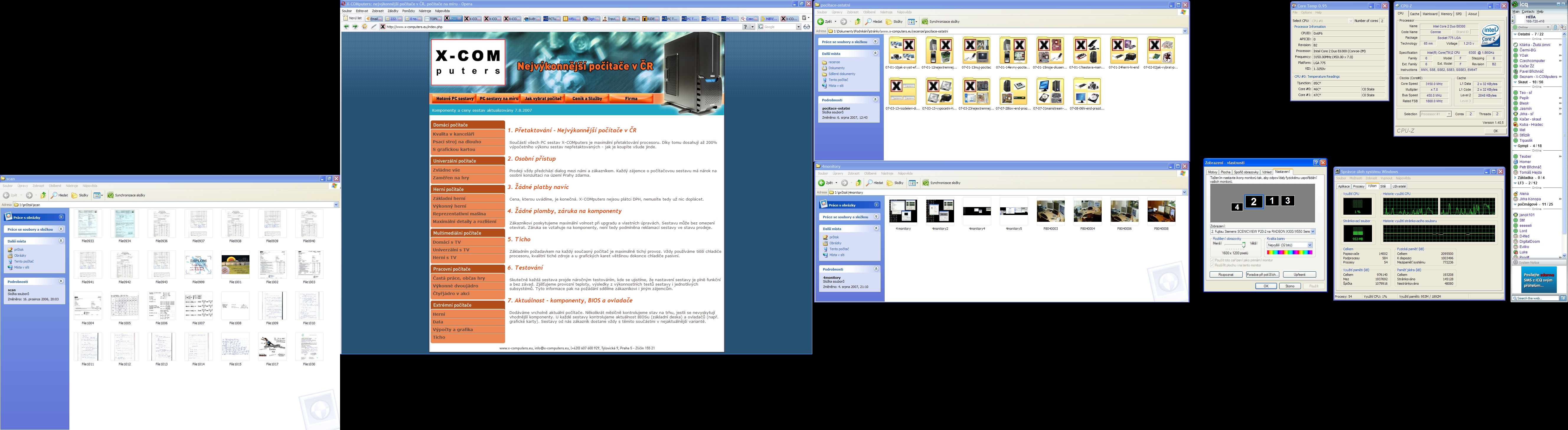This screenshot has height=430, width=1568.
Task: Click the Rozpoznat button in display properties
Action: point(1226,275)
